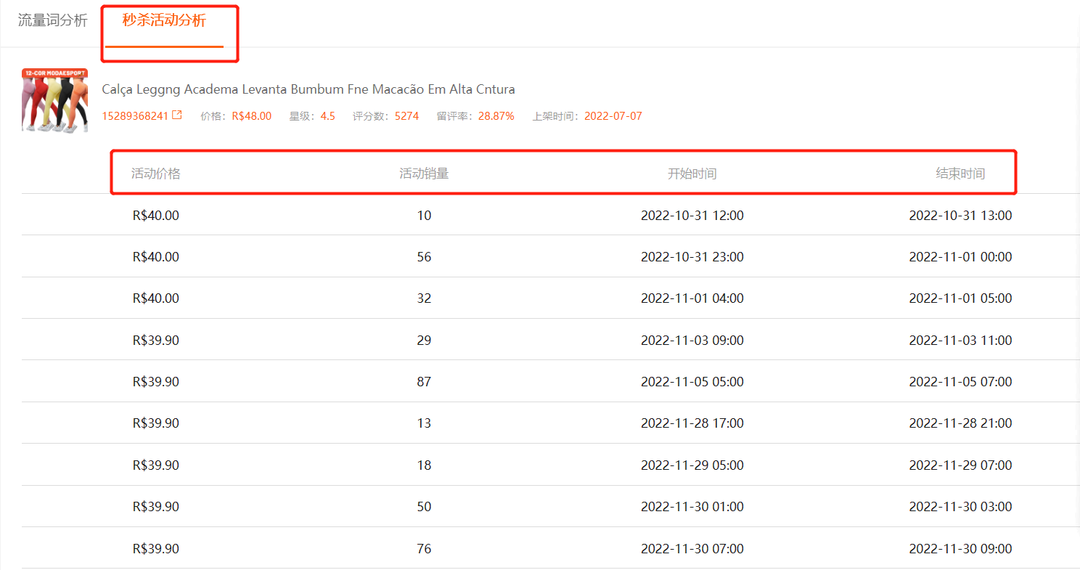The height and width of the screenshot is (570, 1080).
Task: Click the 5274 review count value
Action: tap(406, 116)
